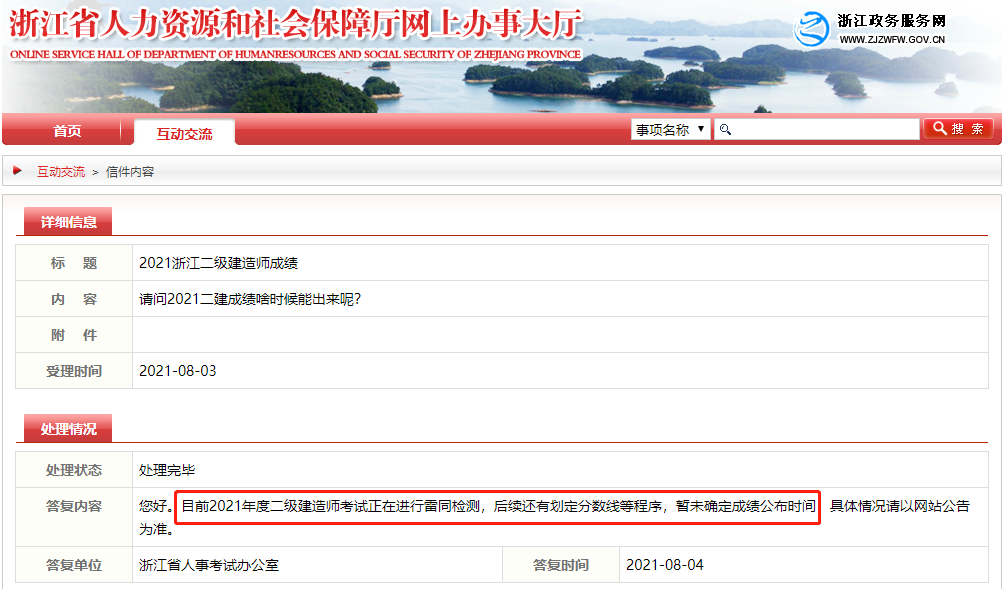This screenshot has width=1005, height=589.
Task: Click the magnifier icon inside the search field
Action: coord(726,130)
